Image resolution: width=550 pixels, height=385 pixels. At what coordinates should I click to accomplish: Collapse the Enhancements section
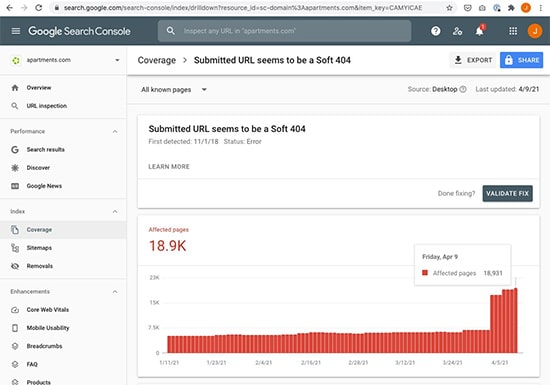tap(115, 291)
